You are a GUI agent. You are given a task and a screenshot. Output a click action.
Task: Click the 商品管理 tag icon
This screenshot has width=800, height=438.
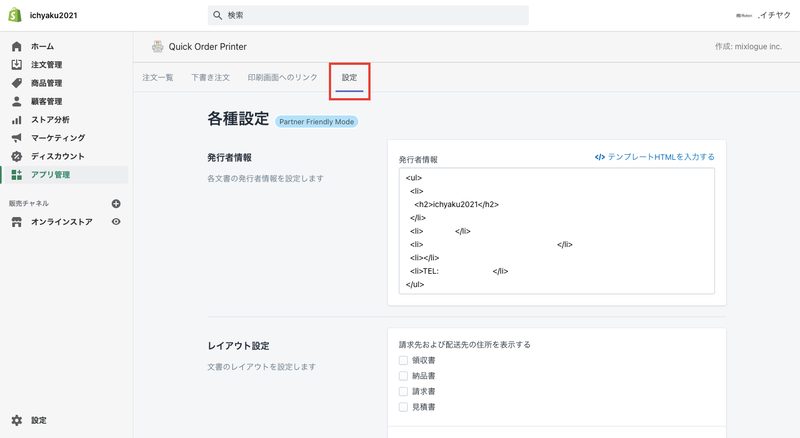pos(17,83)
